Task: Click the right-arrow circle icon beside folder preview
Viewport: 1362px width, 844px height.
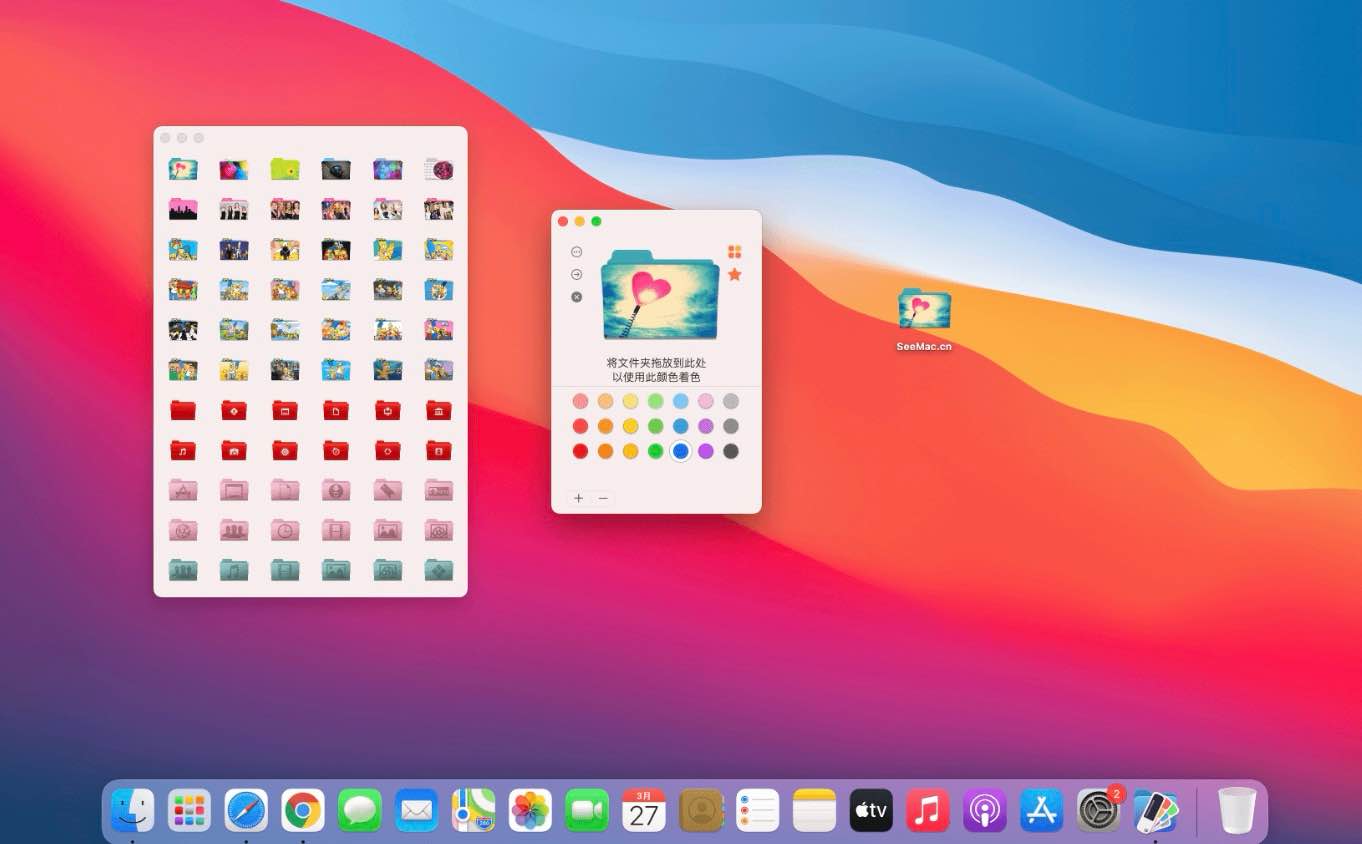Action: pos(577,274)
